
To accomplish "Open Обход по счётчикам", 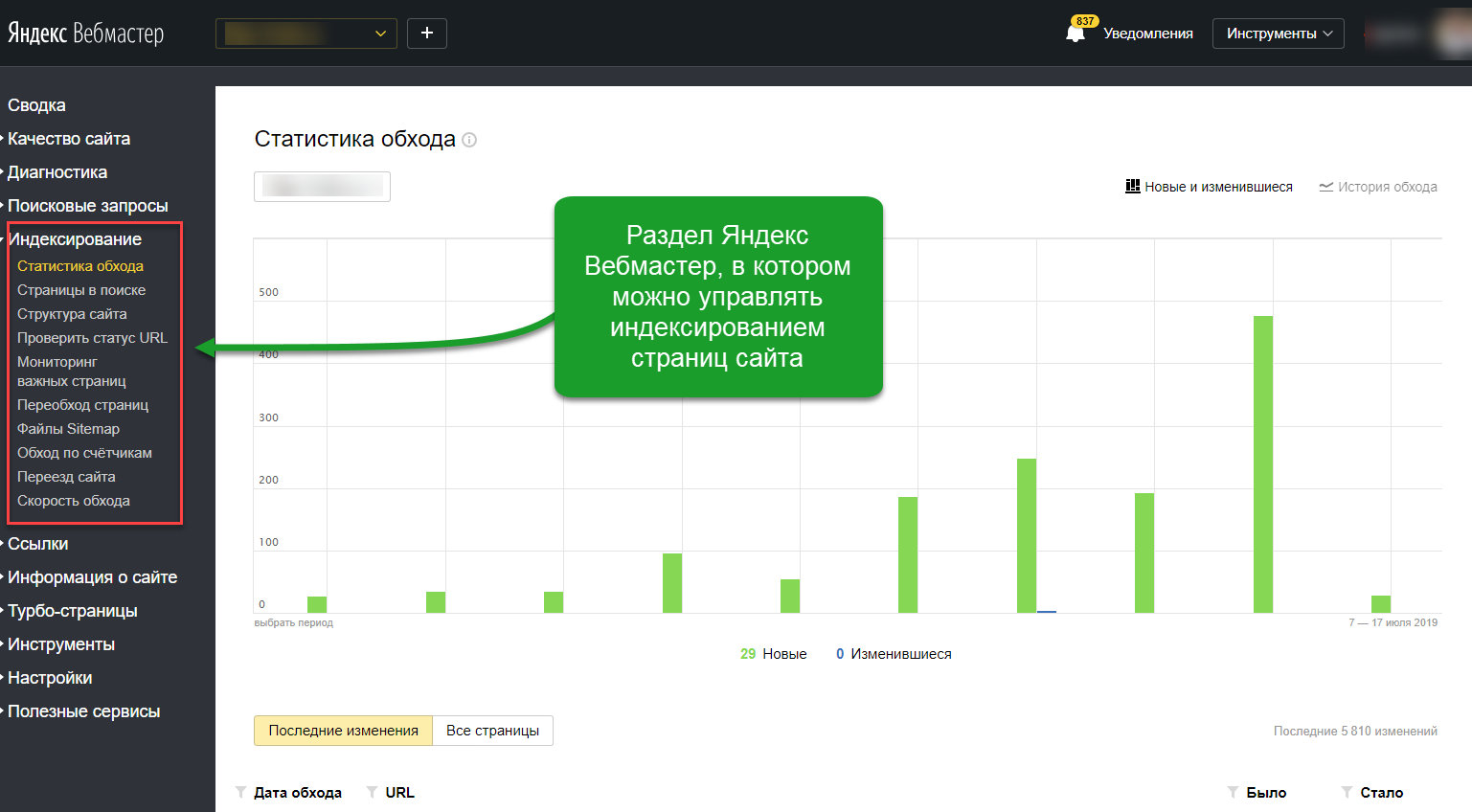I will 84,453.
